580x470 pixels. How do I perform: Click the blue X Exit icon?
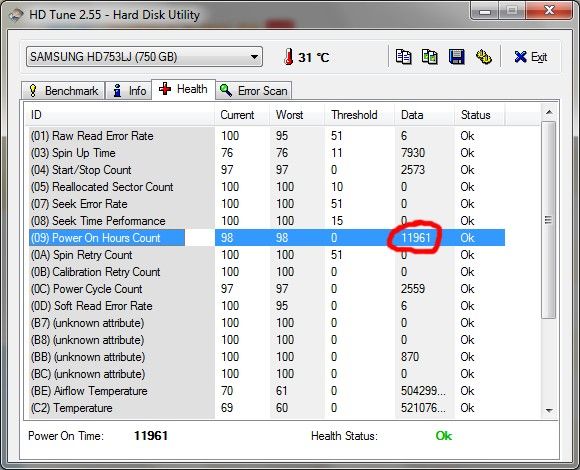pyautogui.click(x=520, y=57)
